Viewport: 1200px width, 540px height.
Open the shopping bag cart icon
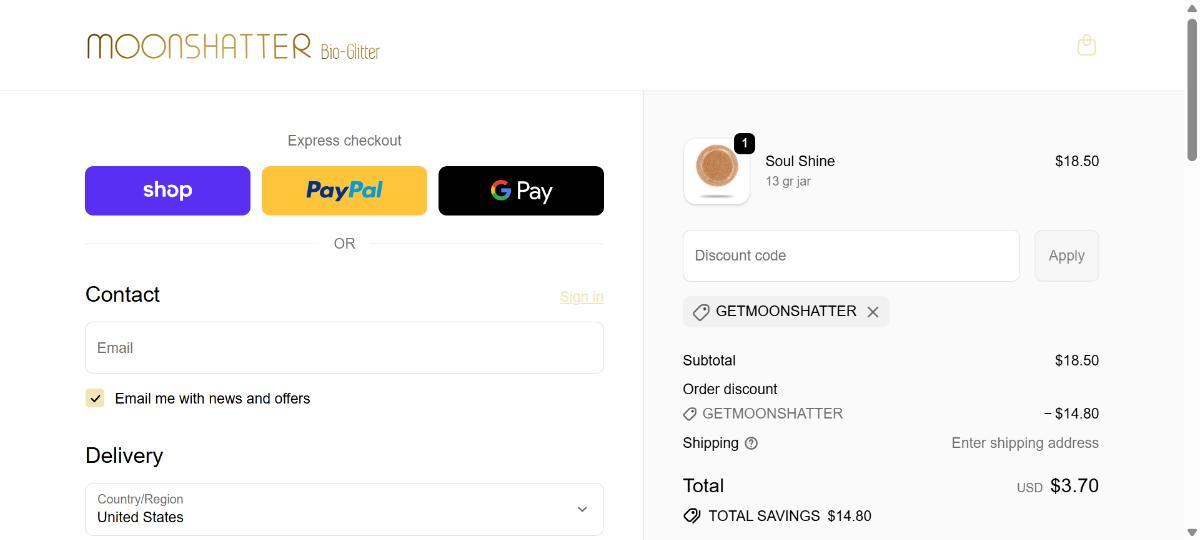(x=1086, y=45)
